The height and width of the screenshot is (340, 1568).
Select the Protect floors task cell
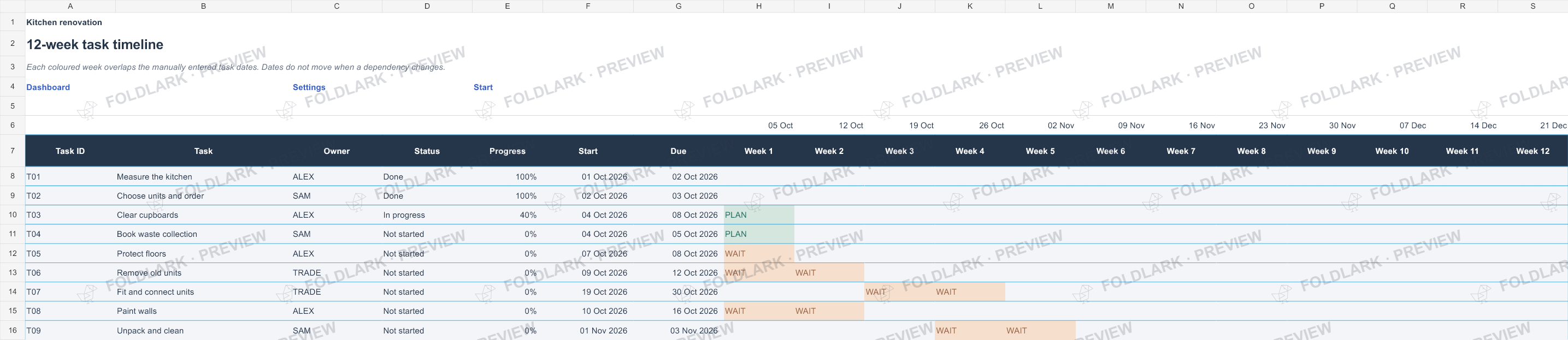tap(203, 254)
